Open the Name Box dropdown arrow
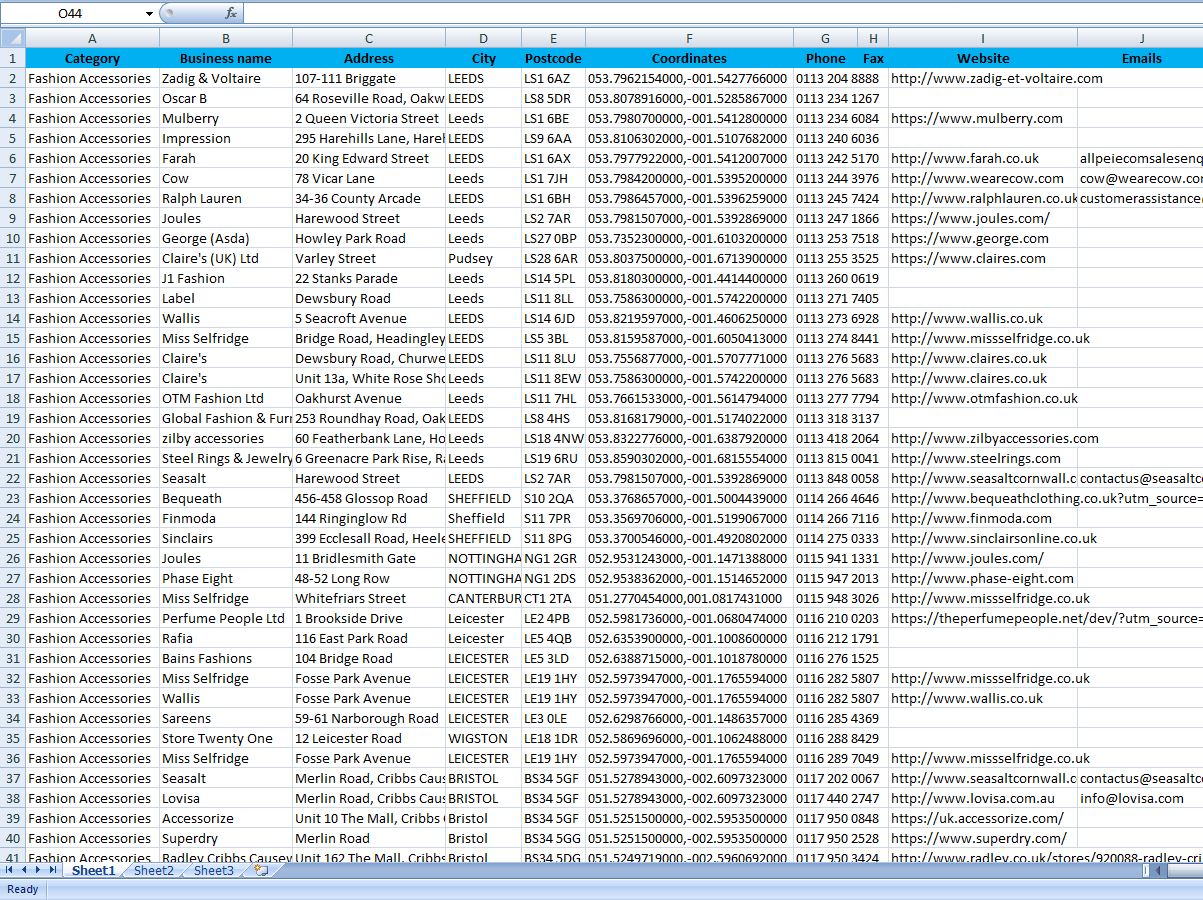 tap(149, 13)
